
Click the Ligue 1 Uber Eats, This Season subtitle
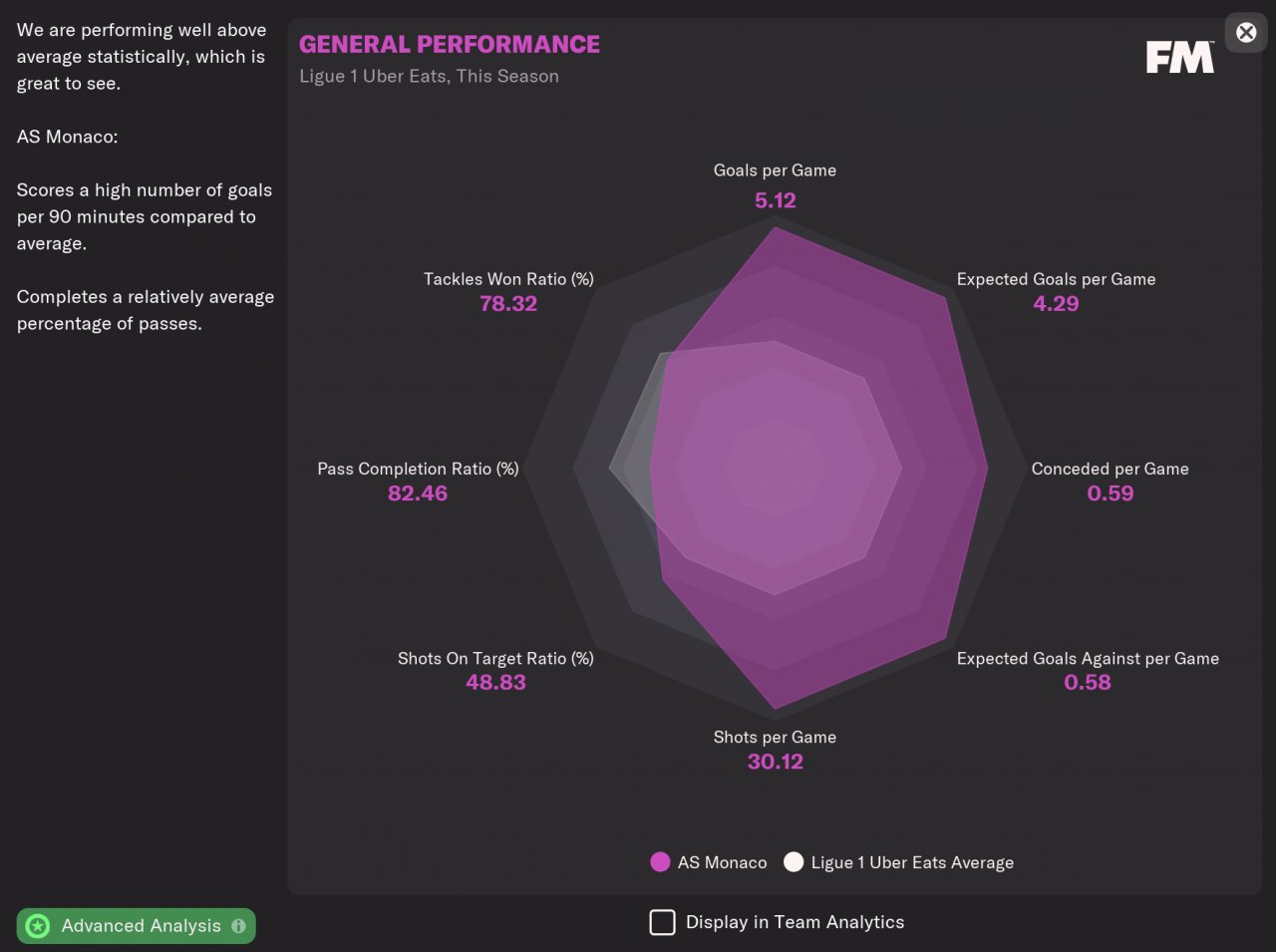[429, 77]
